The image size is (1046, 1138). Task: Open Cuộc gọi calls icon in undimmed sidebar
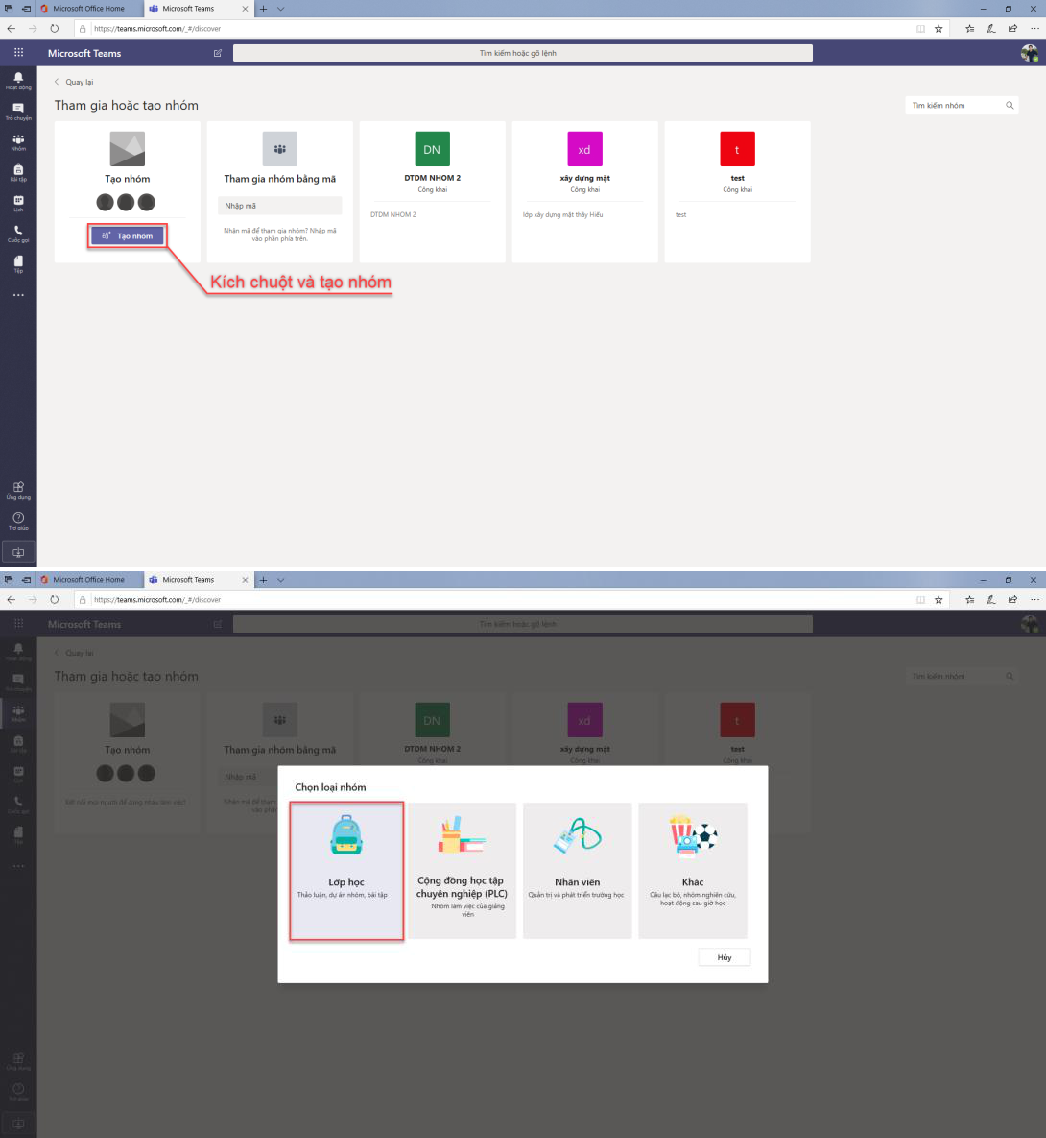(x=18, y=232)
